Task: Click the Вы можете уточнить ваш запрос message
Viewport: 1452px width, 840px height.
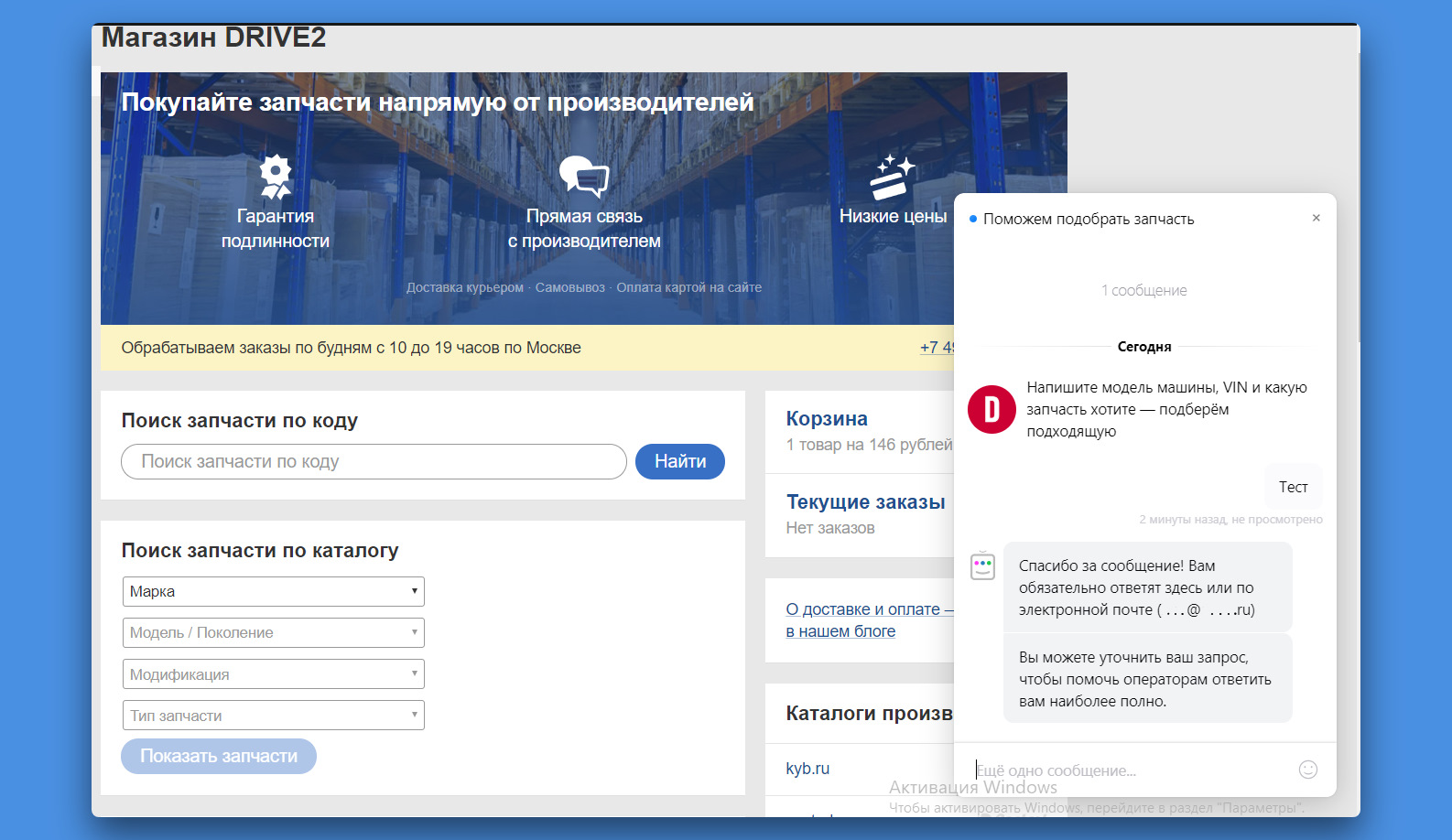Action: point(1148,679)
